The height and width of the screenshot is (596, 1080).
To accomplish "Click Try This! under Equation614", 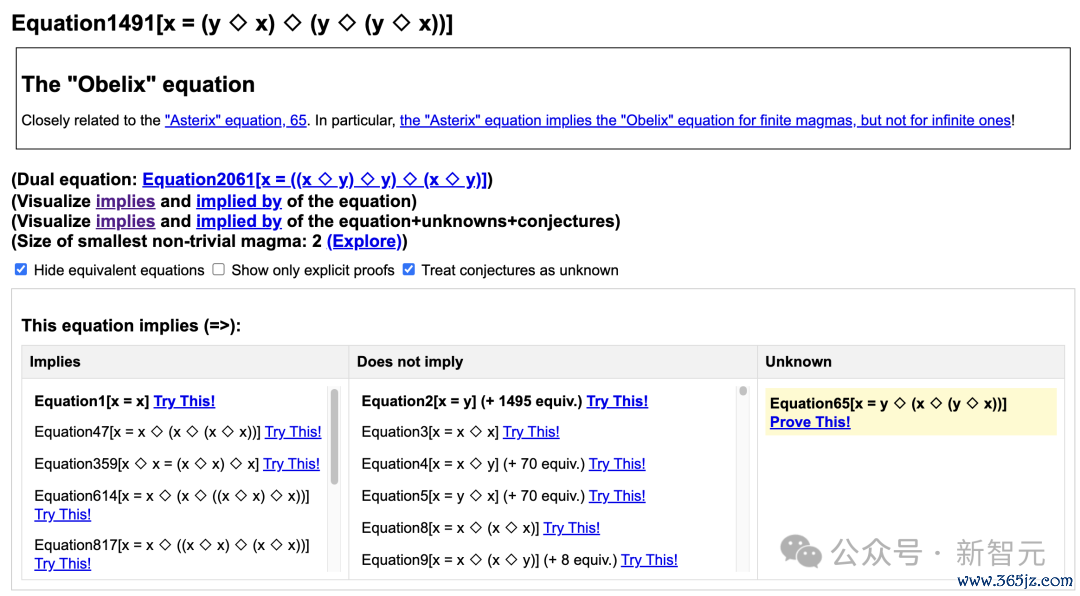I will coord(63,515).
